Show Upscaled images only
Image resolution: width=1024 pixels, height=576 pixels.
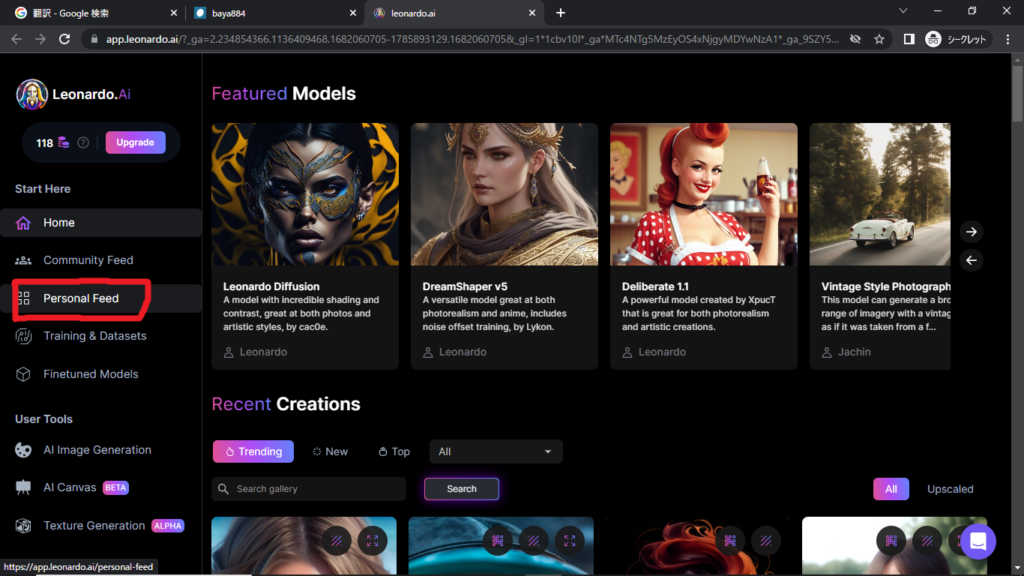tap(949, 489)
